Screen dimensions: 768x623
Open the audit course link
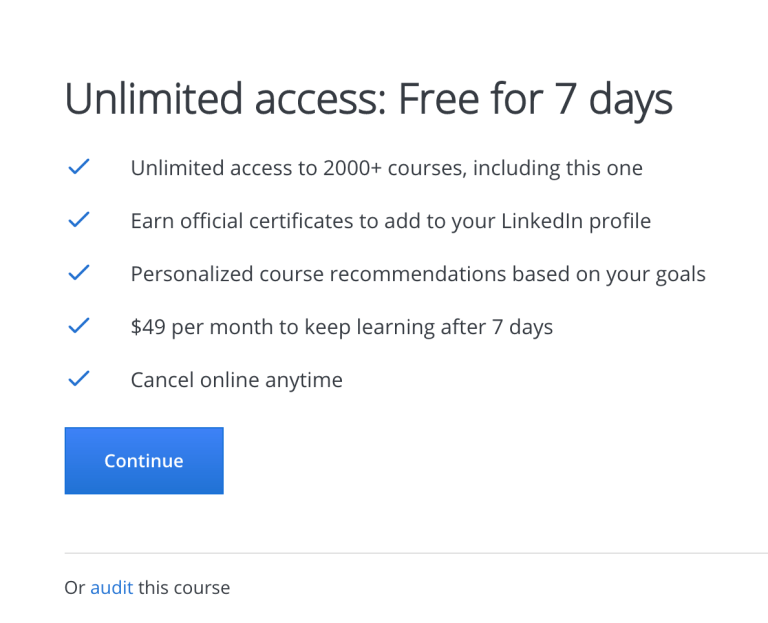(111, 588)
